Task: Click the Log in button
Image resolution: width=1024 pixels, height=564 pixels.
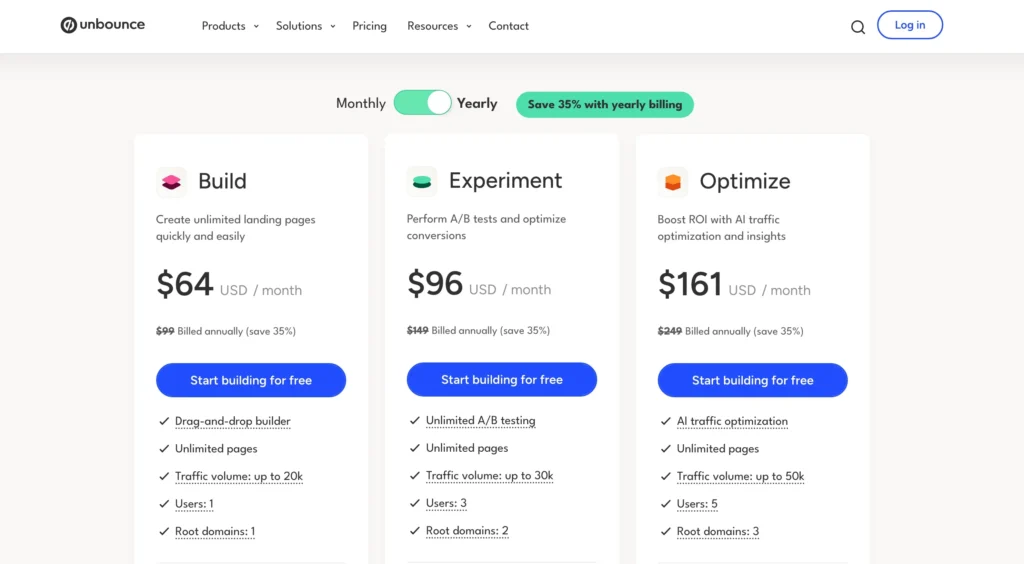Action: 910,25
